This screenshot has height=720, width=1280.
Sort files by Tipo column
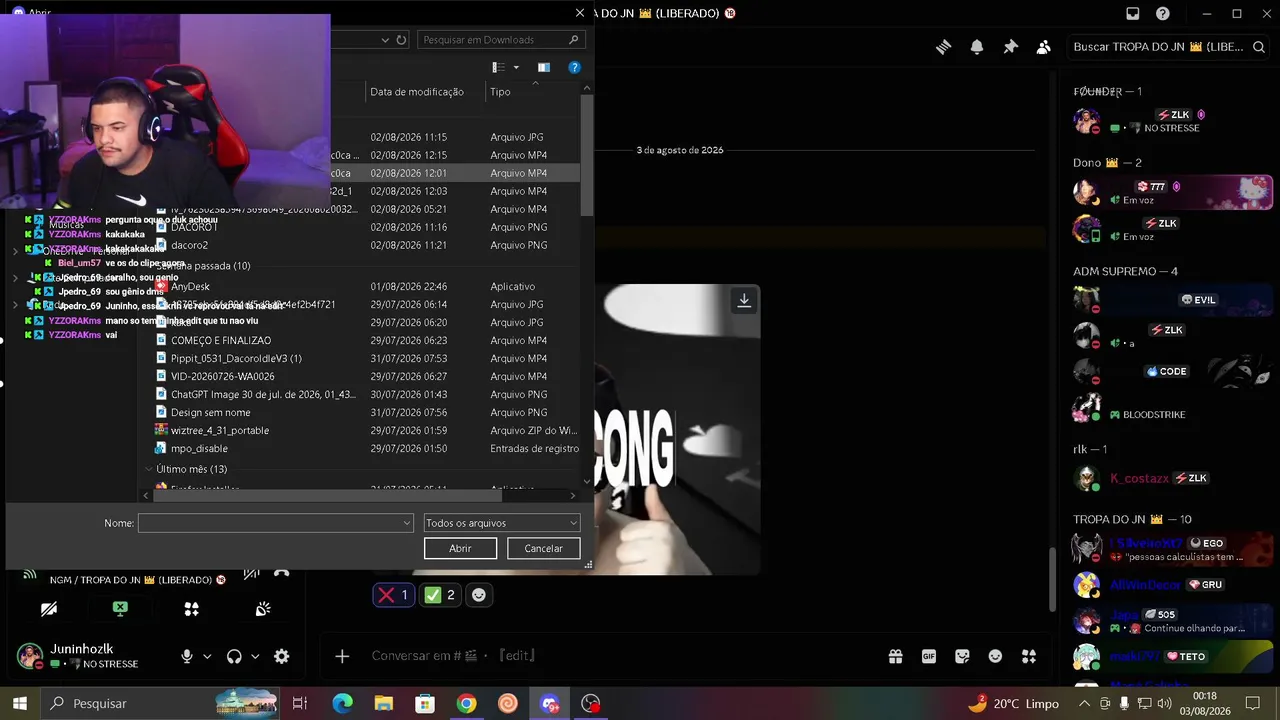pos(530,92)
